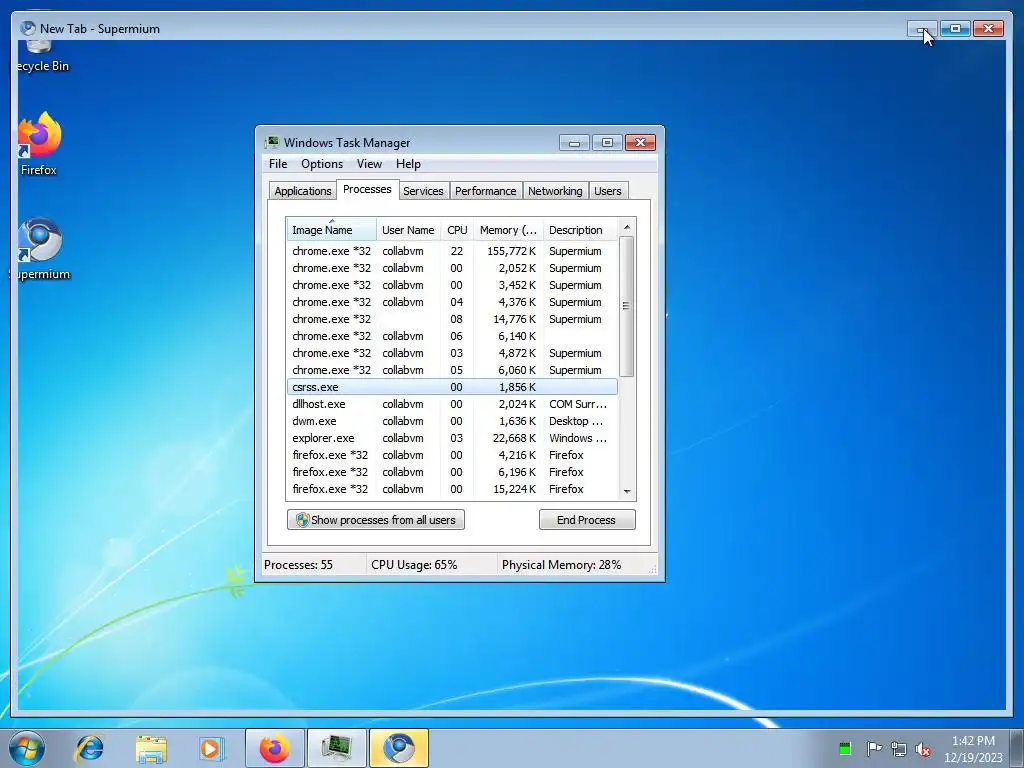Image resolution: width=1024 pixels, height=768 pixels.
Task: Open the Windows Start orb
Action: point(27,748)
